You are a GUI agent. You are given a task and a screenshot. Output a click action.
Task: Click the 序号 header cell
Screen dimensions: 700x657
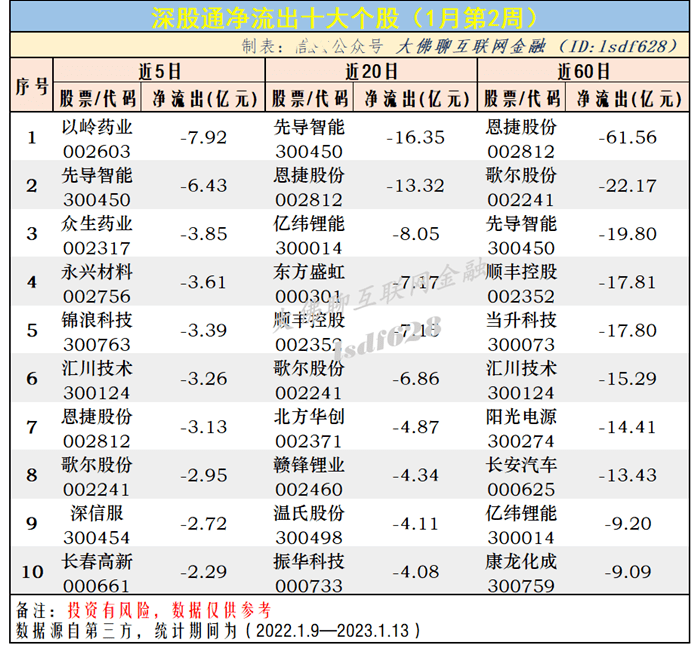point(31,85)
